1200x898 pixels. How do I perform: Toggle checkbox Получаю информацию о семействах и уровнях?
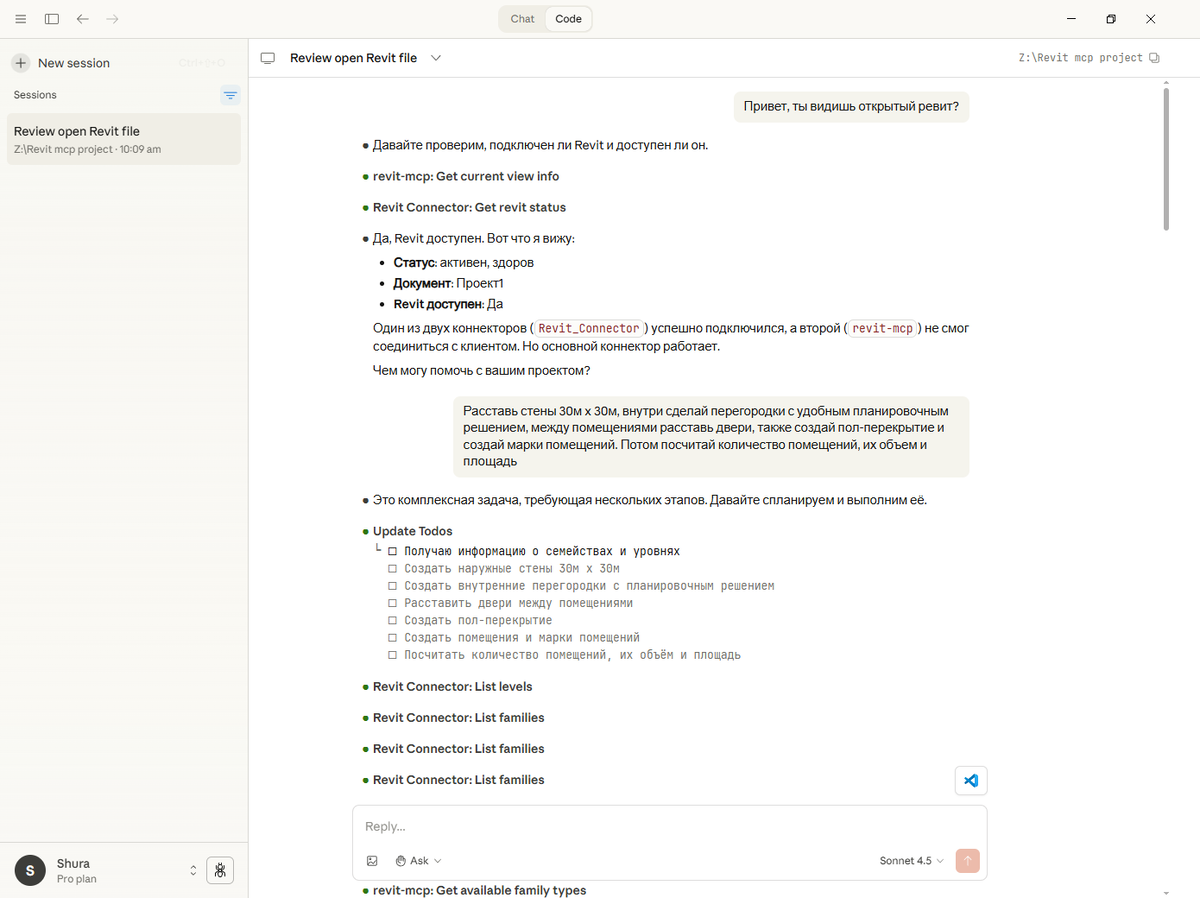tap(393, 551)
